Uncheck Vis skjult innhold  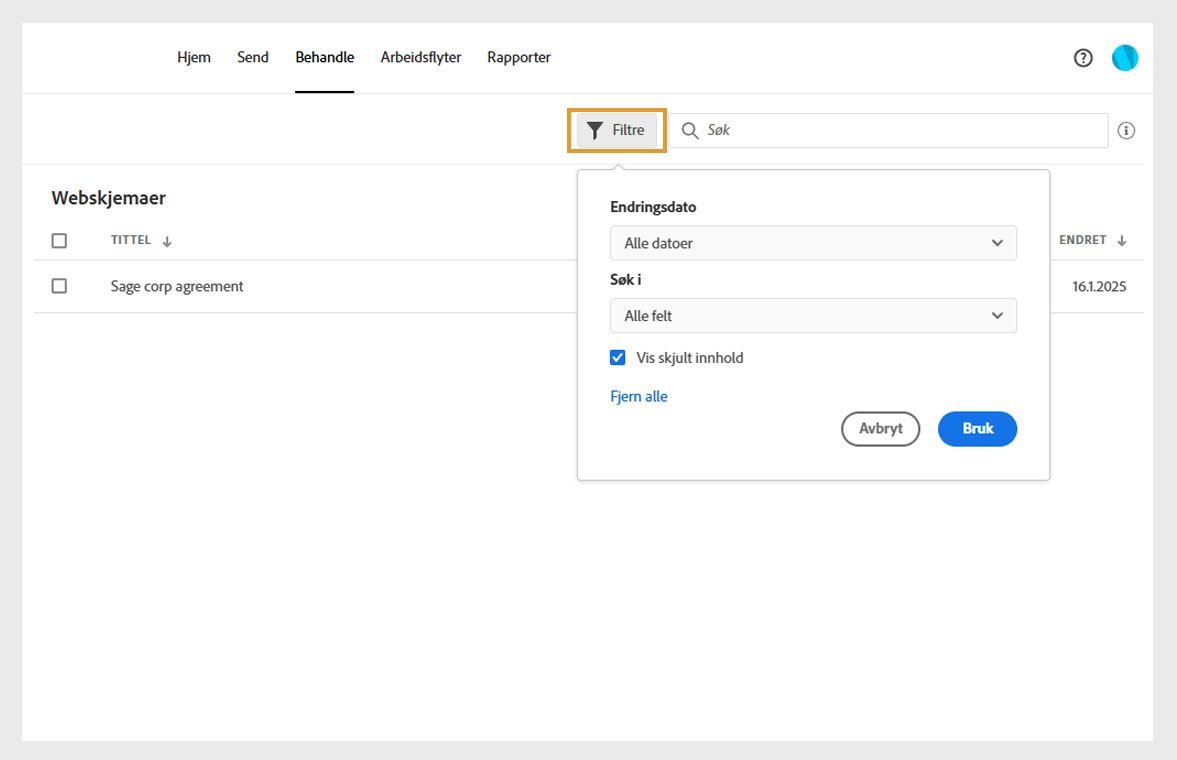tap(619, 357)
